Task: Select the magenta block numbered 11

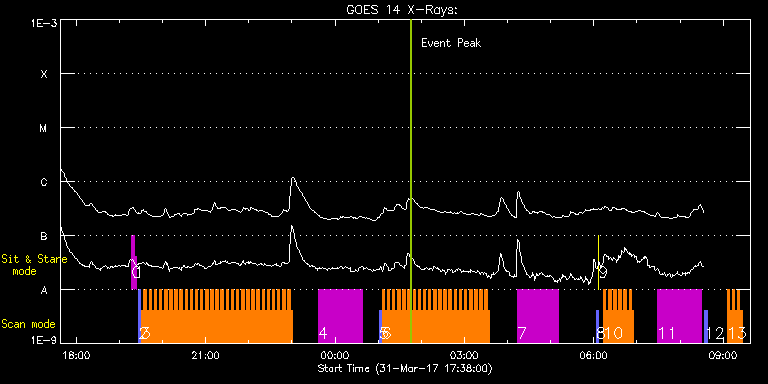Action: pyautogui.click(x=679, y=316)
